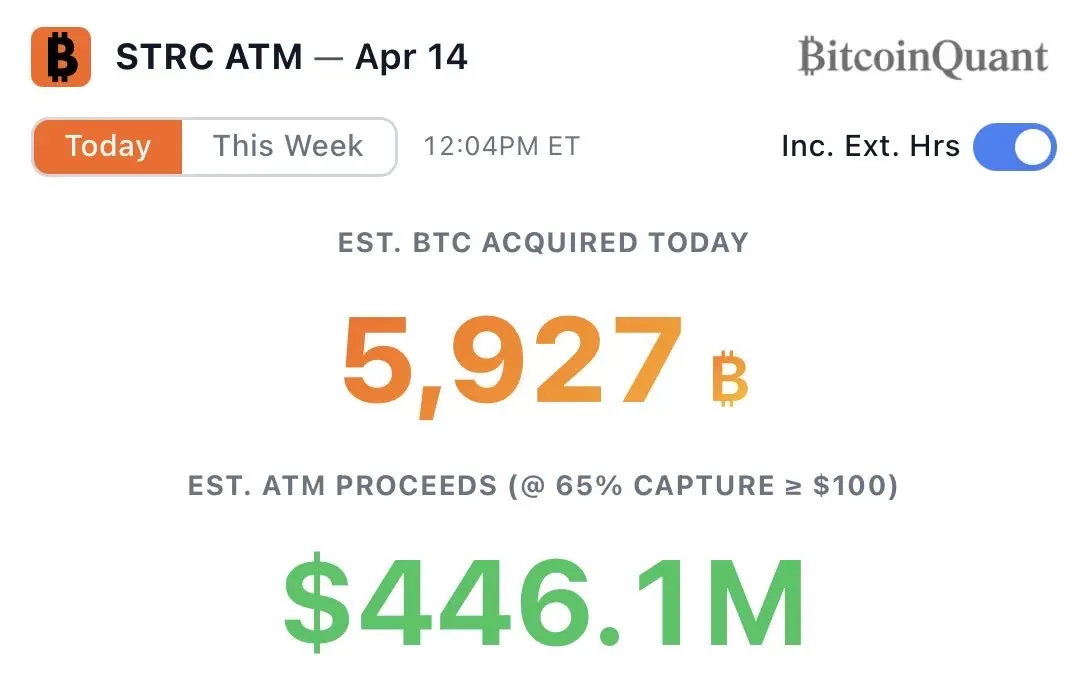Click the $446.1M ATM proceeds value

543,602
